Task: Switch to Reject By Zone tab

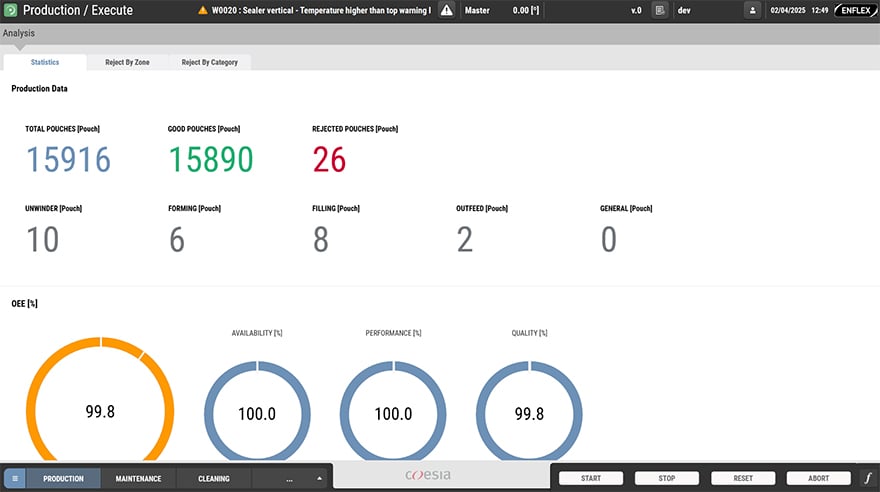Action: coord(127,62)
